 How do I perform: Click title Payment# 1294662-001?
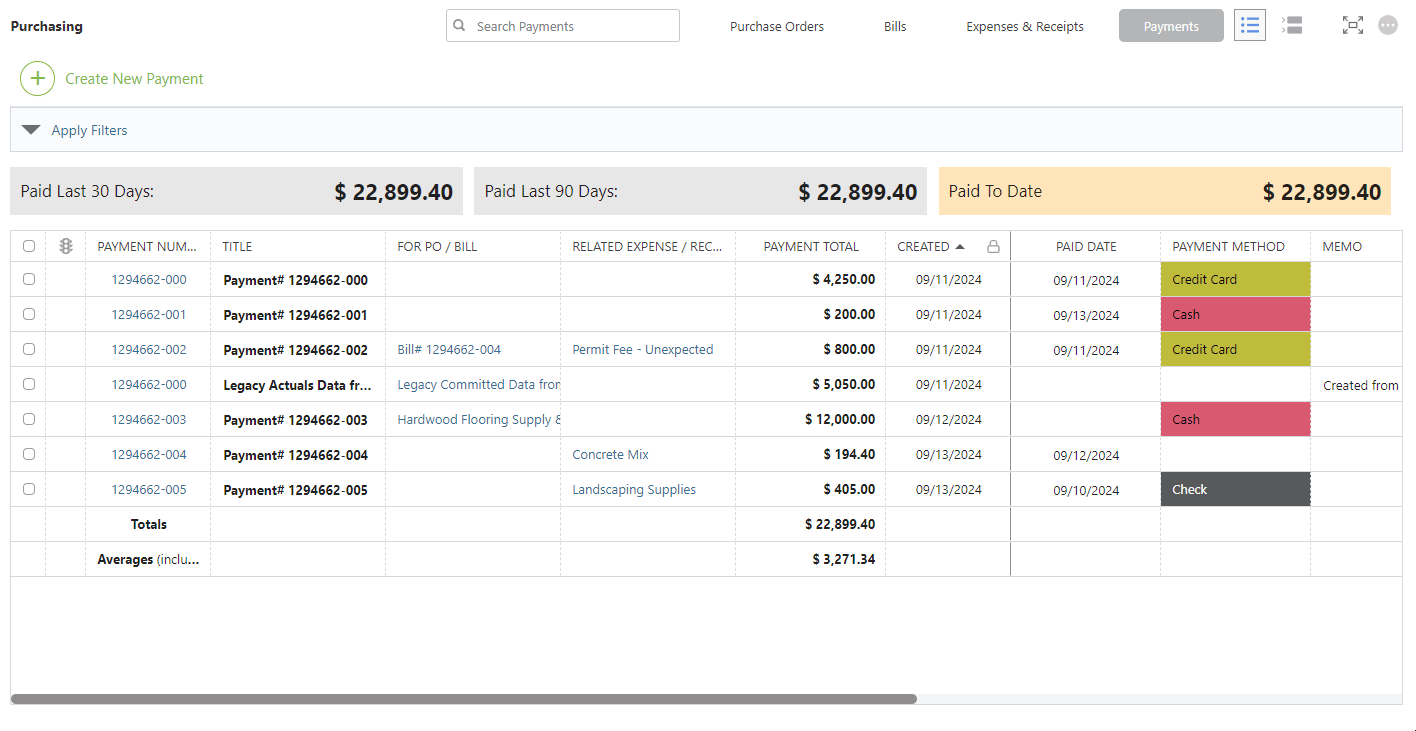(x=296, y=315)
